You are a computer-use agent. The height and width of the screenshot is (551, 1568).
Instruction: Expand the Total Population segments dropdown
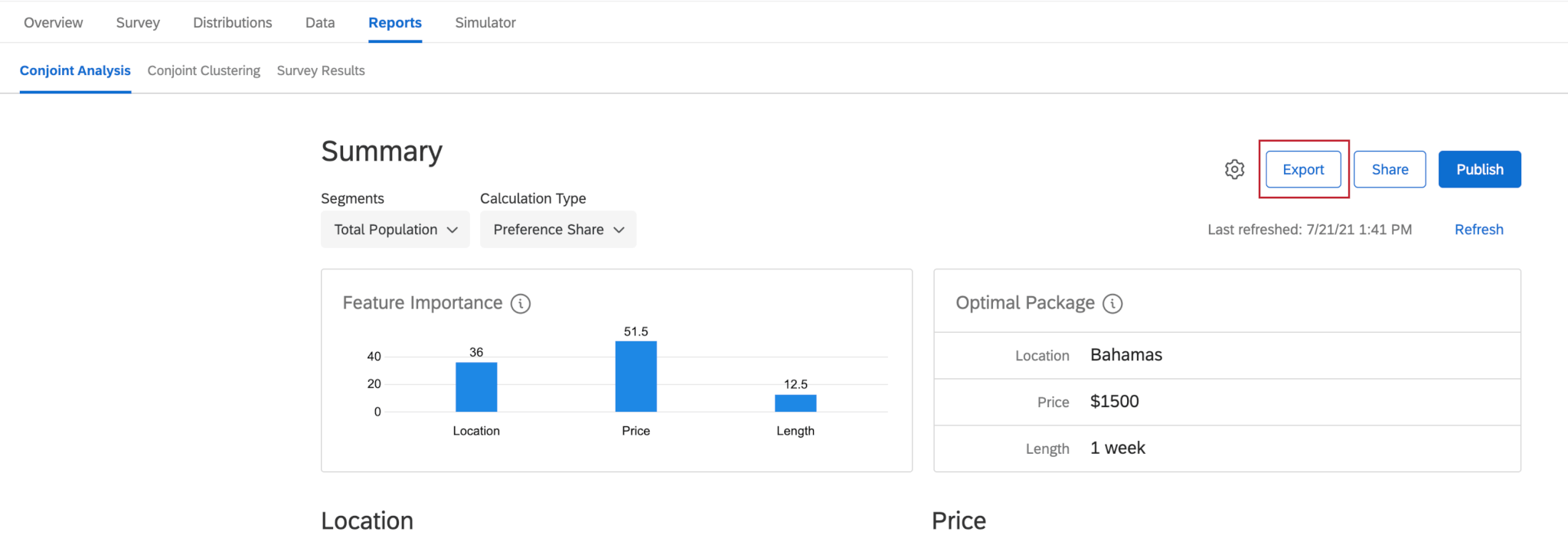[x=395, y=230]
